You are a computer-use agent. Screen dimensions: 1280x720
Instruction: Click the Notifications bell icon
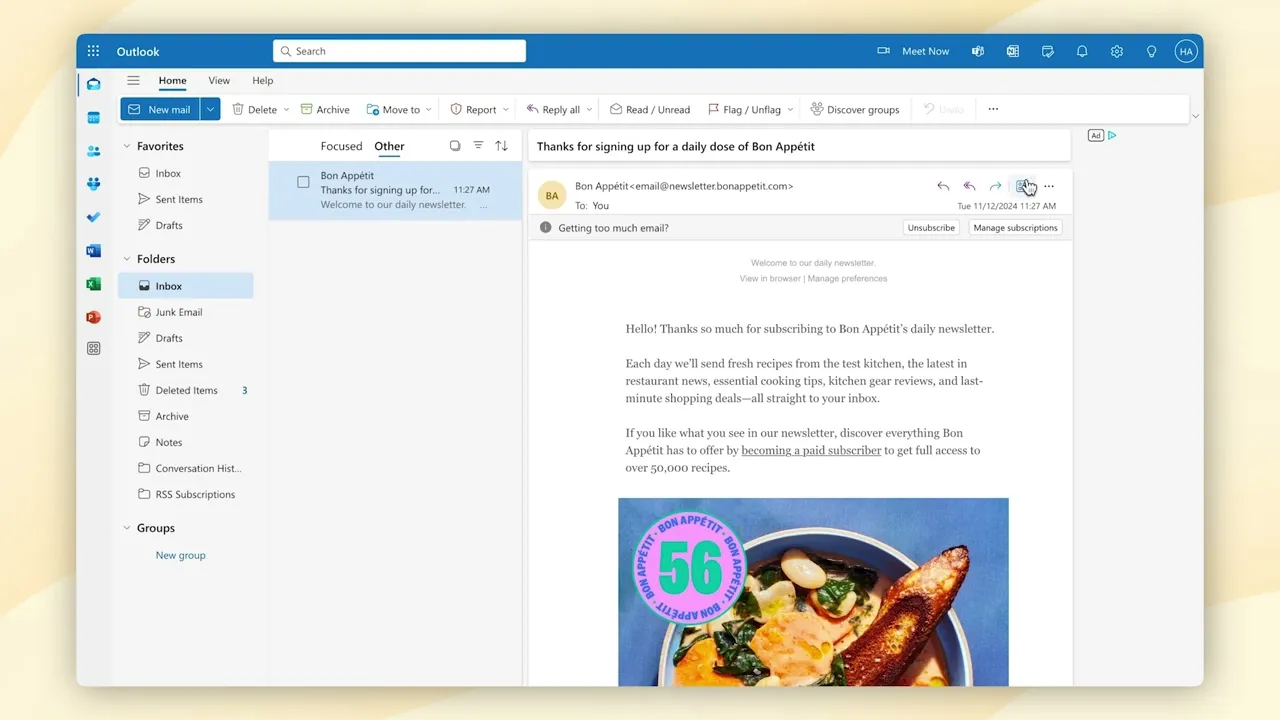[x=1082, y=51]
